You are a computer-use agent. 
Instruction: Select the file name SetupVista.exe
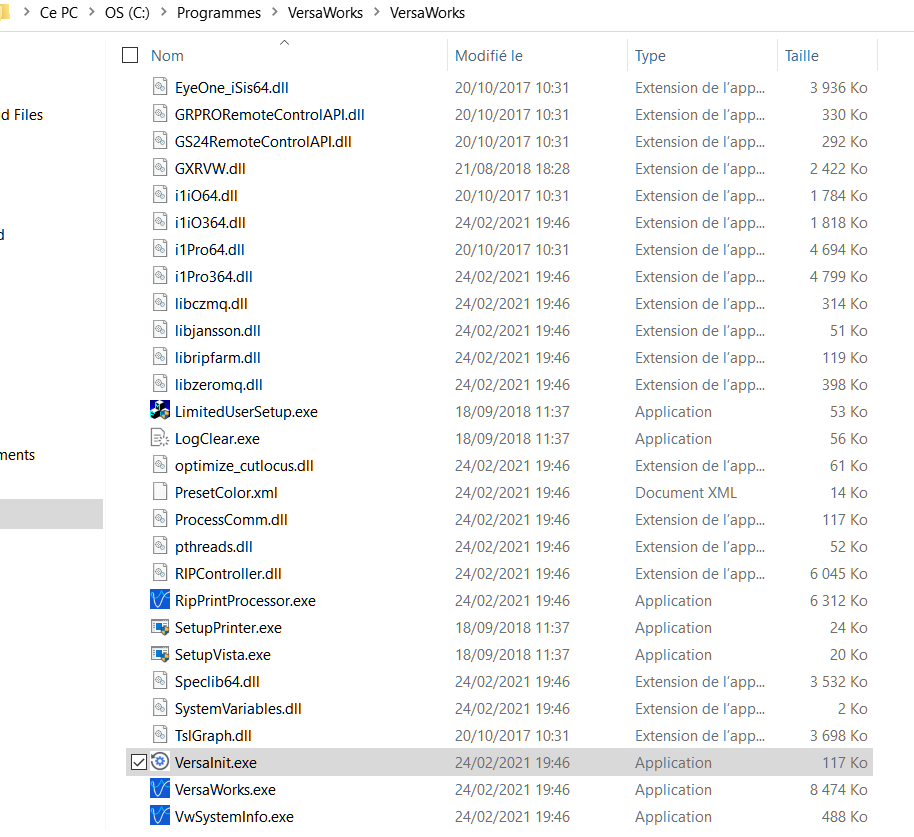(223, 655)
